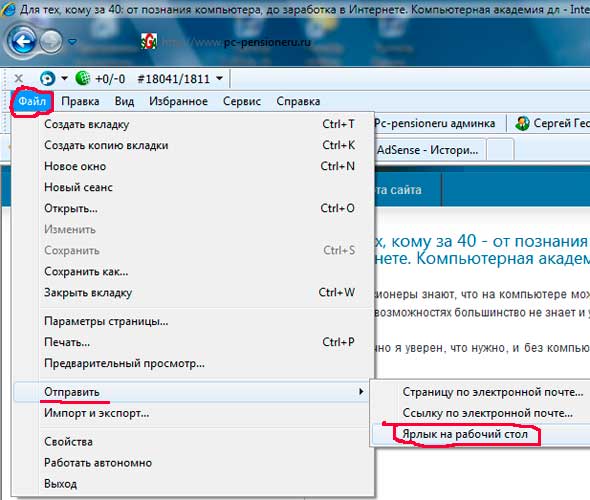Open the Избранное menu
Image resolution: width=590 pixels, height=500 pixels.
tap(178, 101)
